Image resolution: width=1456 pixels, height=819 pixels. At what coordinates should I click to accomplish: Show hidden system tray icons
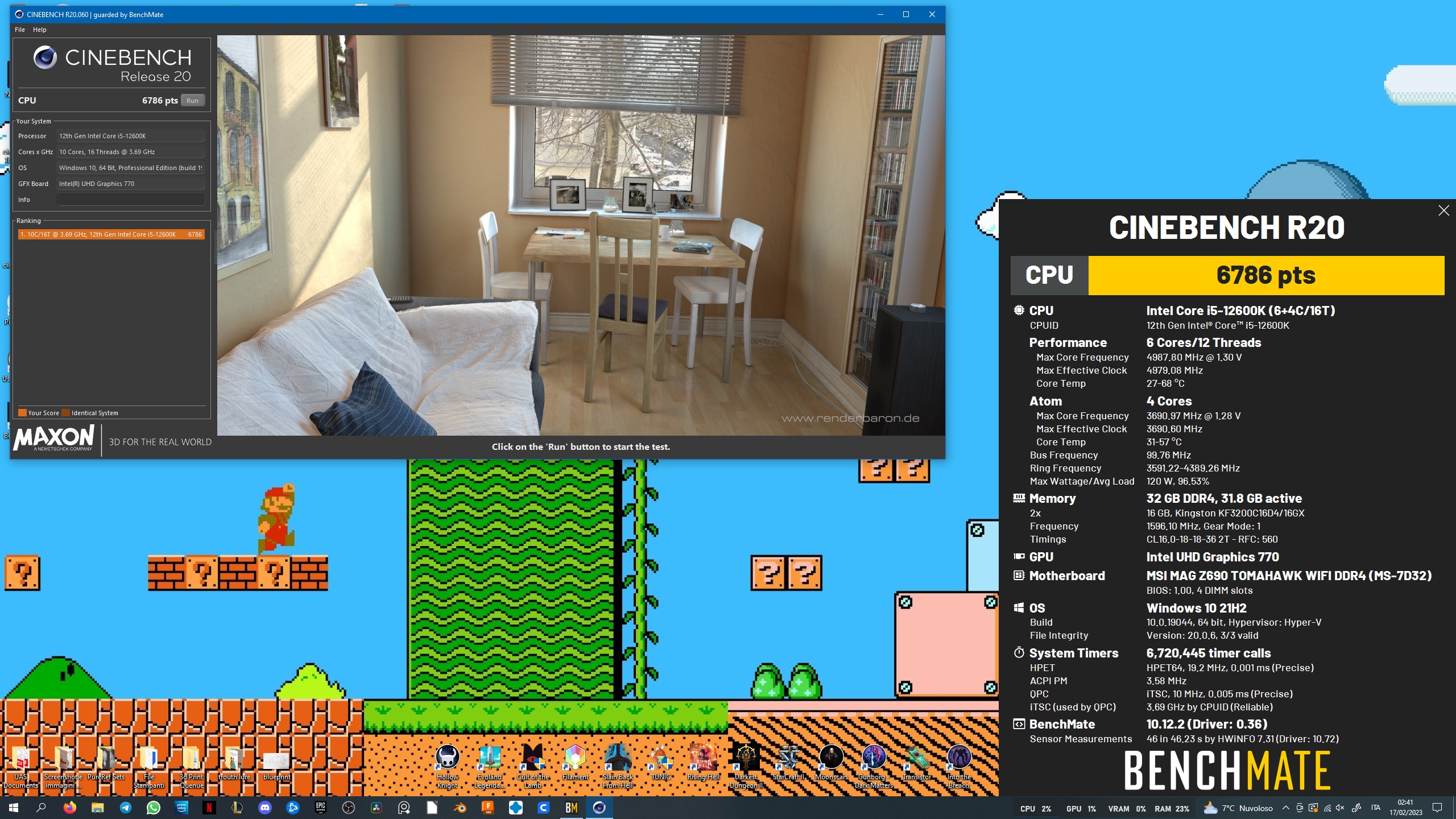pyautogui.click(x=1285, y=808)
